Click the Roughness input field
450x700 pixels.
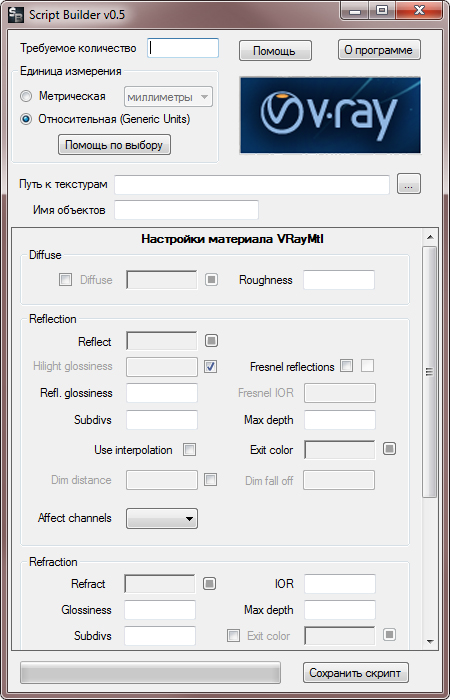(339, 280)
